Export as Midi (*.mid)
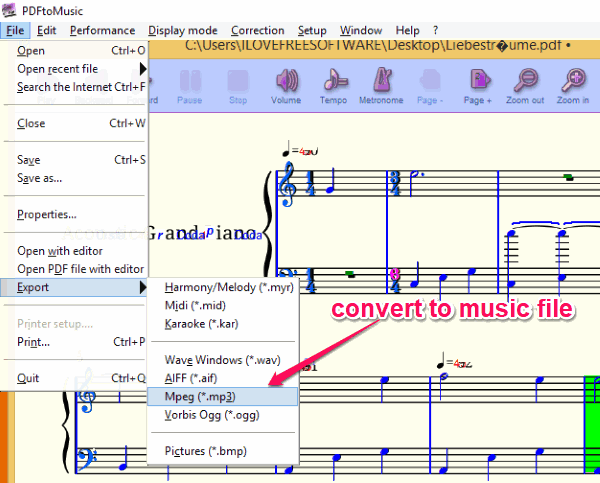The height and width of the screenshot is (483, 600). click(x=223, y=305)
